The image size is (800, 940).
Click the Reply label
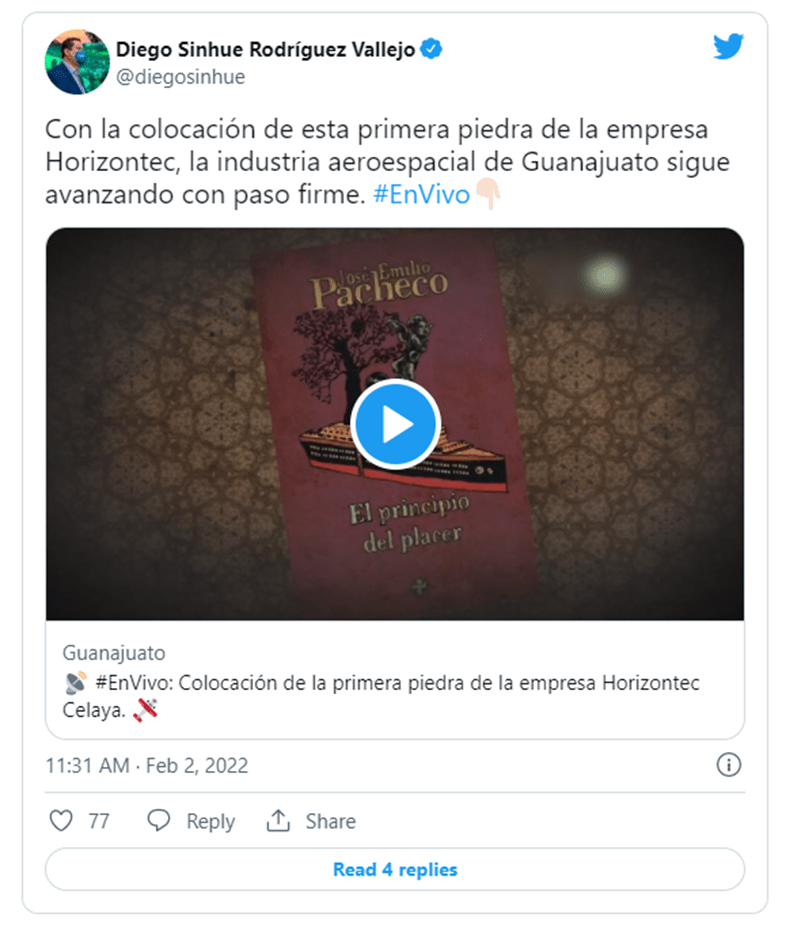(x=210, y=821)
